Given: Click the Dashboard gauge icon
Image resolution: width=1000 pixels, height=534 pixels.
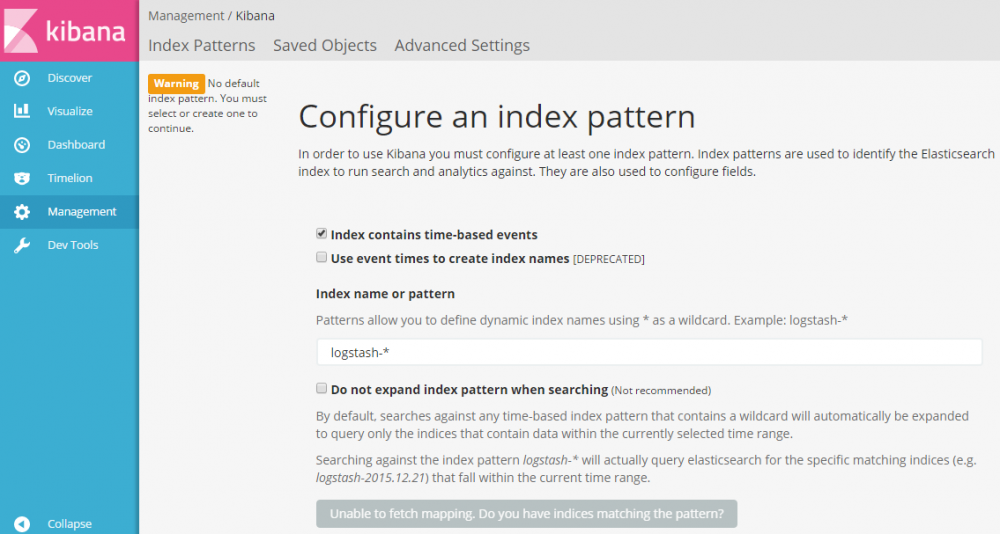Looking at the screenshot, I should 22,145.
